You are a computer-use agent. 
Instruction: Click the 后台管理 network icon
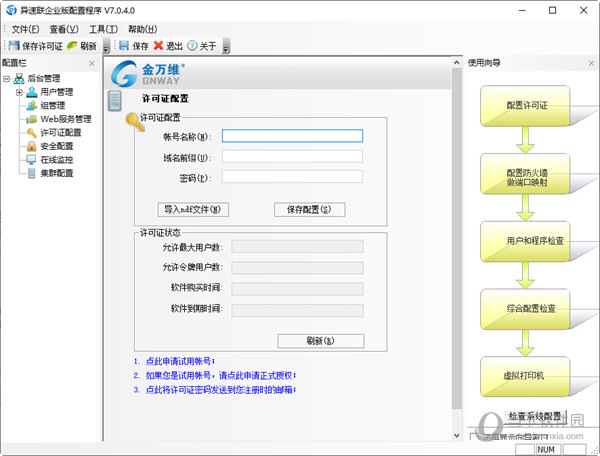(19, 79)
